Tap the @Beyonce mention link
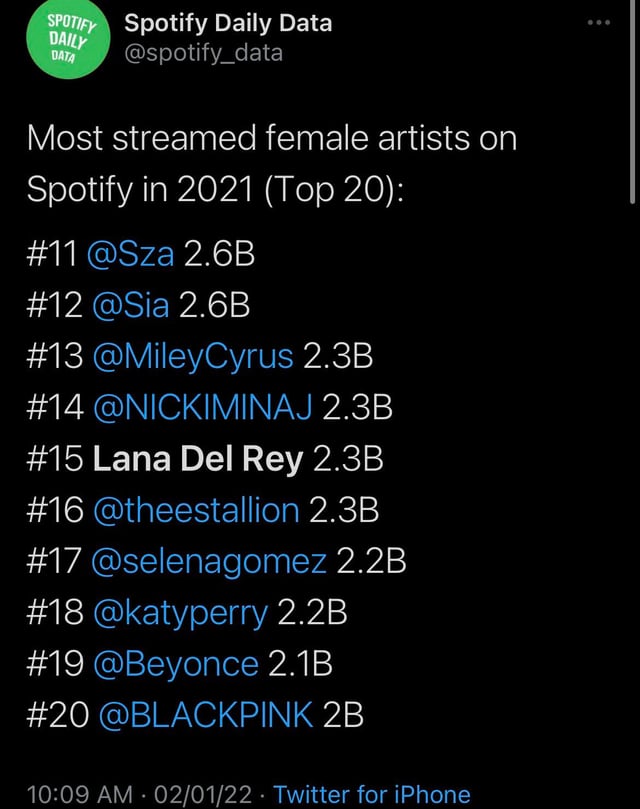Screen dimensions: 640x809 tap(176, 664)
